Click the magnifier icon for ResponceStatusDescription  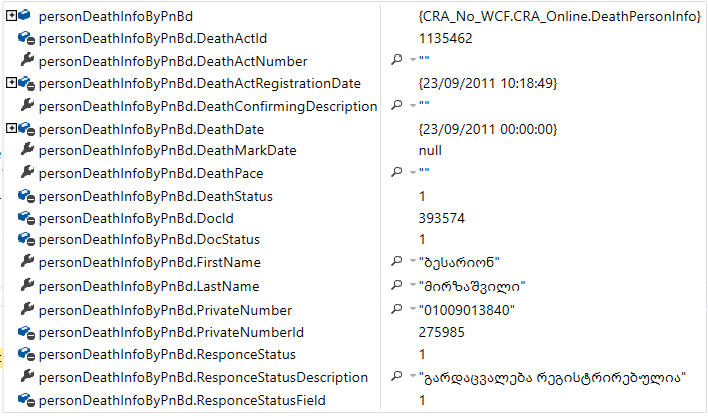click(x=397, y=378)
